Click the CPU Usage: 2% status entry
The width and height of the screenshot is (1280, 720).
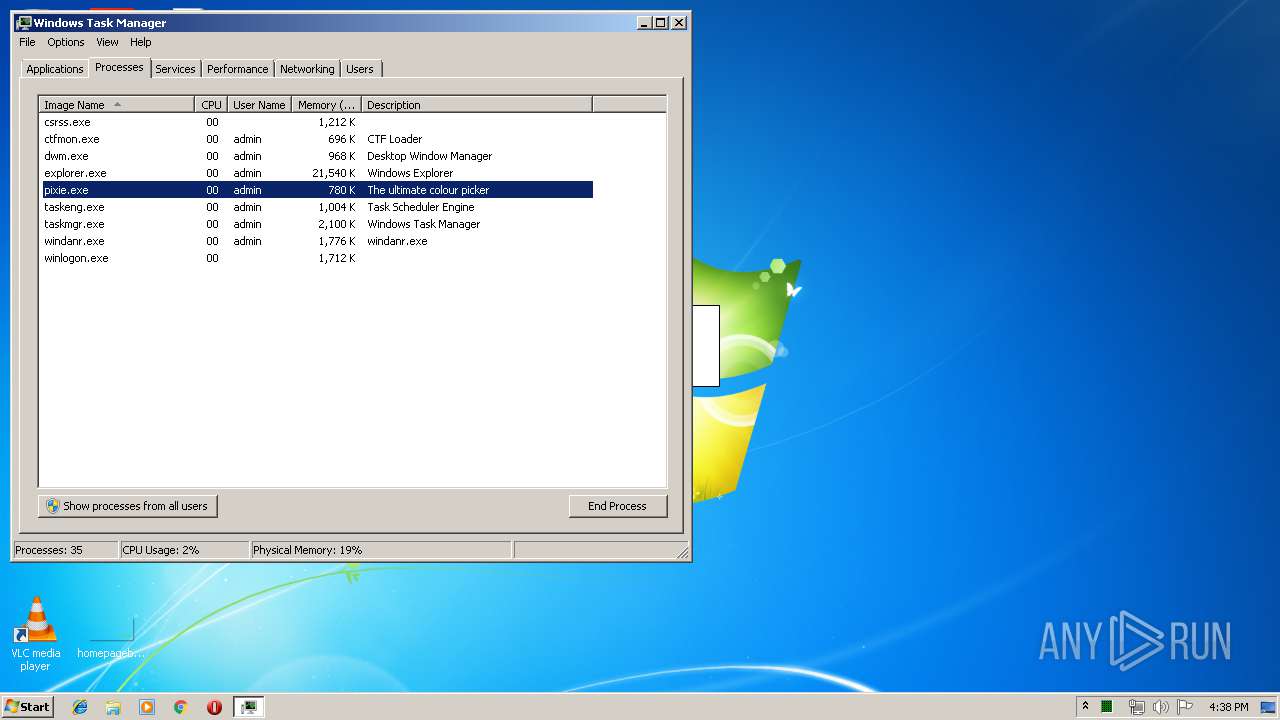pos(184,550)
